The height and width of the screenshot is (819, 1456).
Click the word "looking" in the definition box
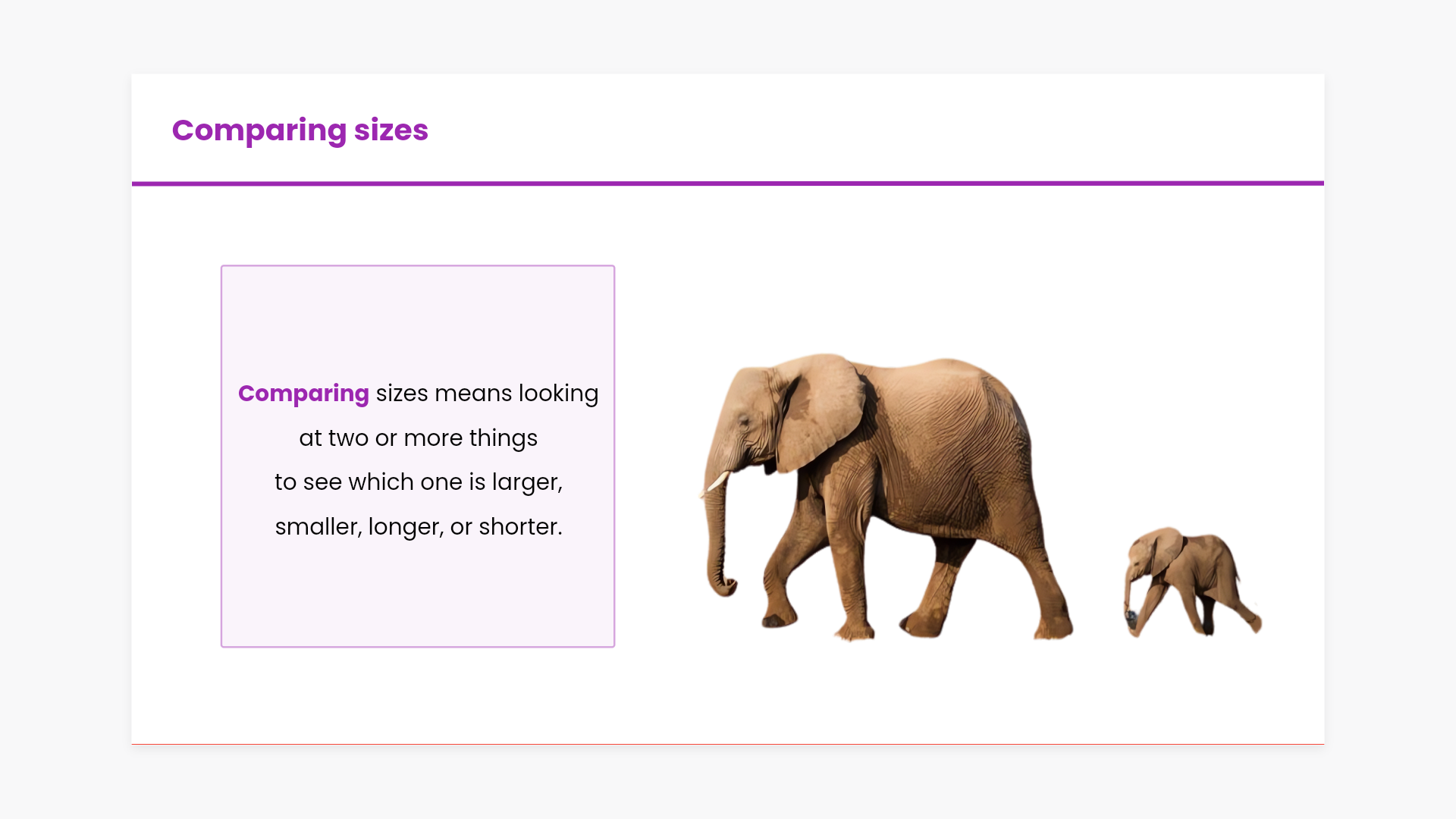(x=558, y=394)
